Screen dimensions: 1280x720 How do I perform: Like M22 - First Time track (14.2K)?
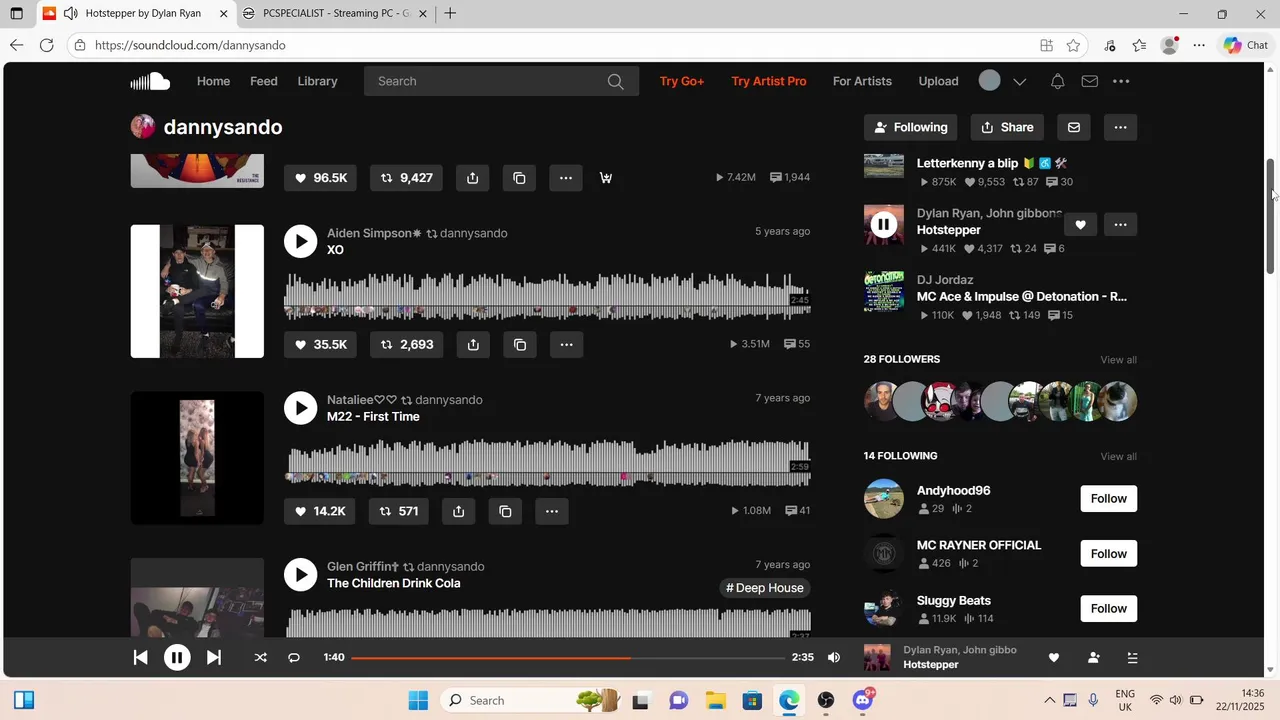[320, 511]
